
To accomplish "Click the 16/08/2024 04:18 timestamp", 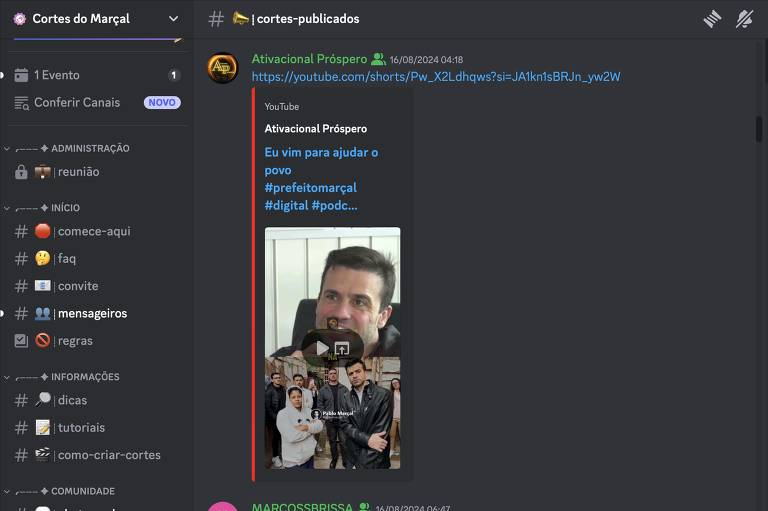I will 426,60.
